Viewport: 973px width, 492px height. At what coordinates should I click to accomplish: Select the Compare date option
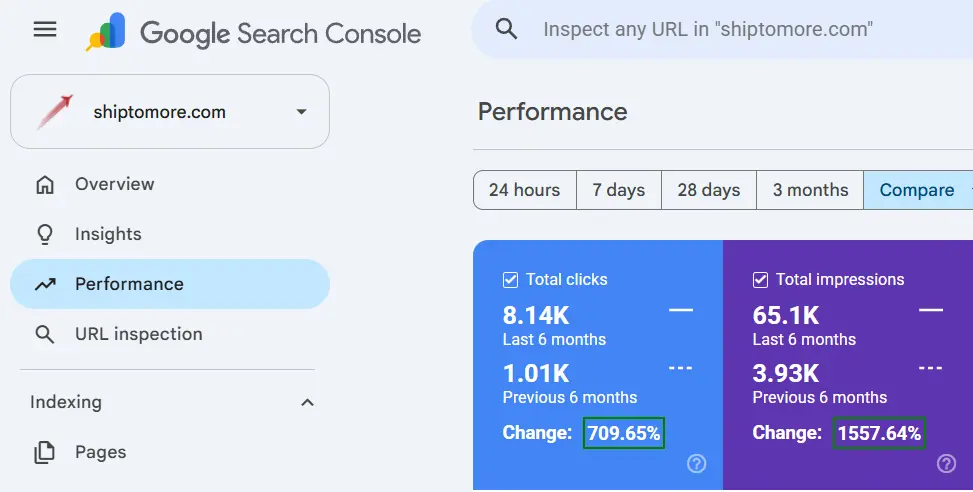917,190
